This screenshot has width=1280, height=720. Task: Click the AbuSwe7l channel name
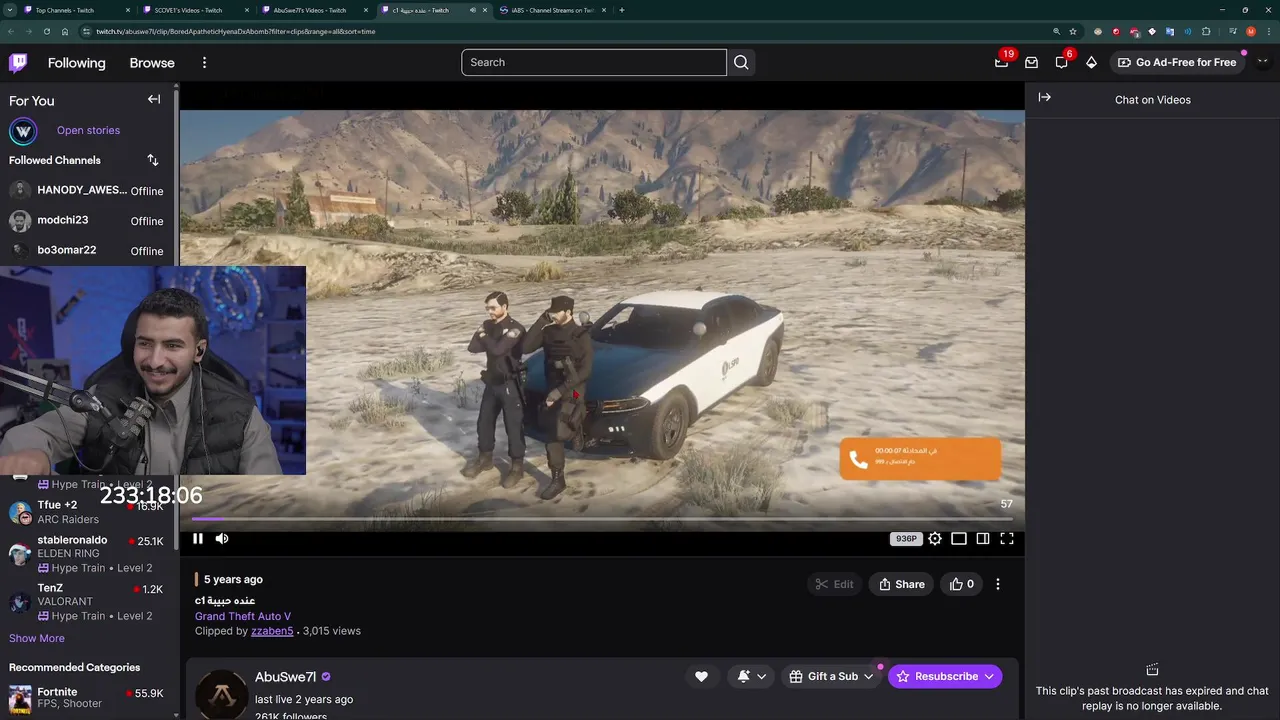tap(285, 677)
